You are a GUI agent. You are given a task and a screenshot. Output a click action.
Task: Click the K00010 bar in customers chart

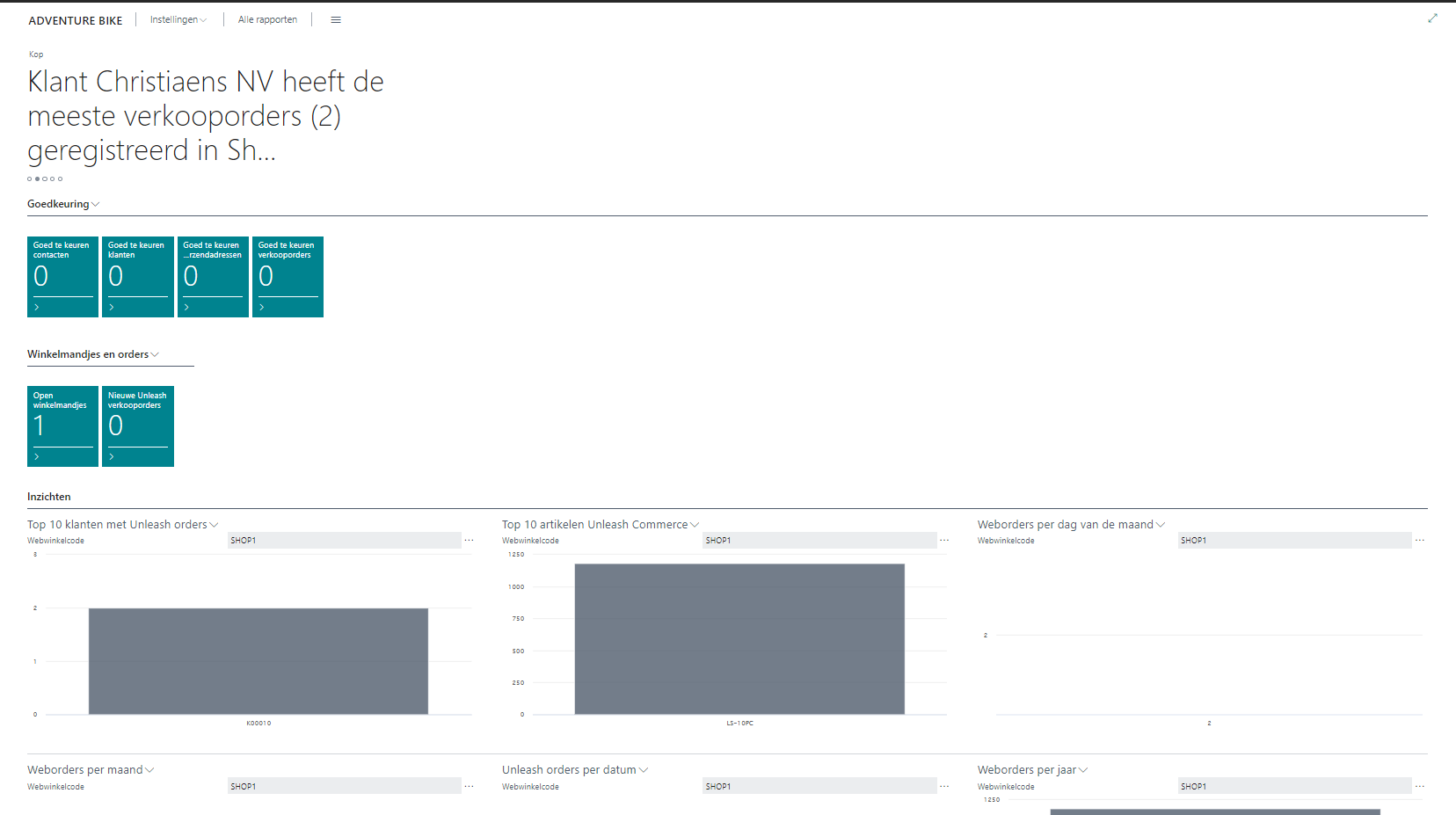(258, 661)
